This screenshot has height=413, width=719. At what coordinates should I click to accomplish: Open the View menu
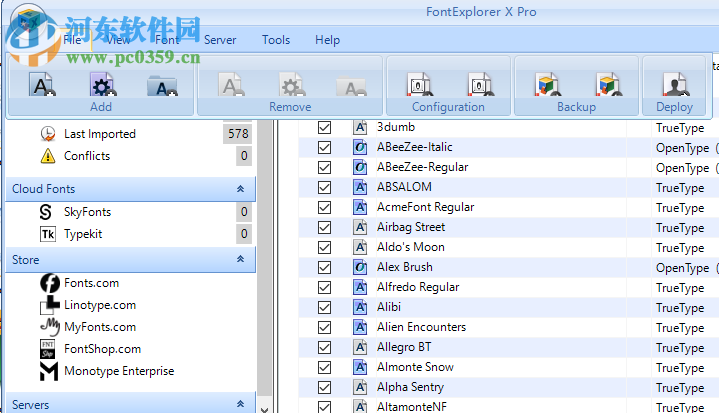118,40
